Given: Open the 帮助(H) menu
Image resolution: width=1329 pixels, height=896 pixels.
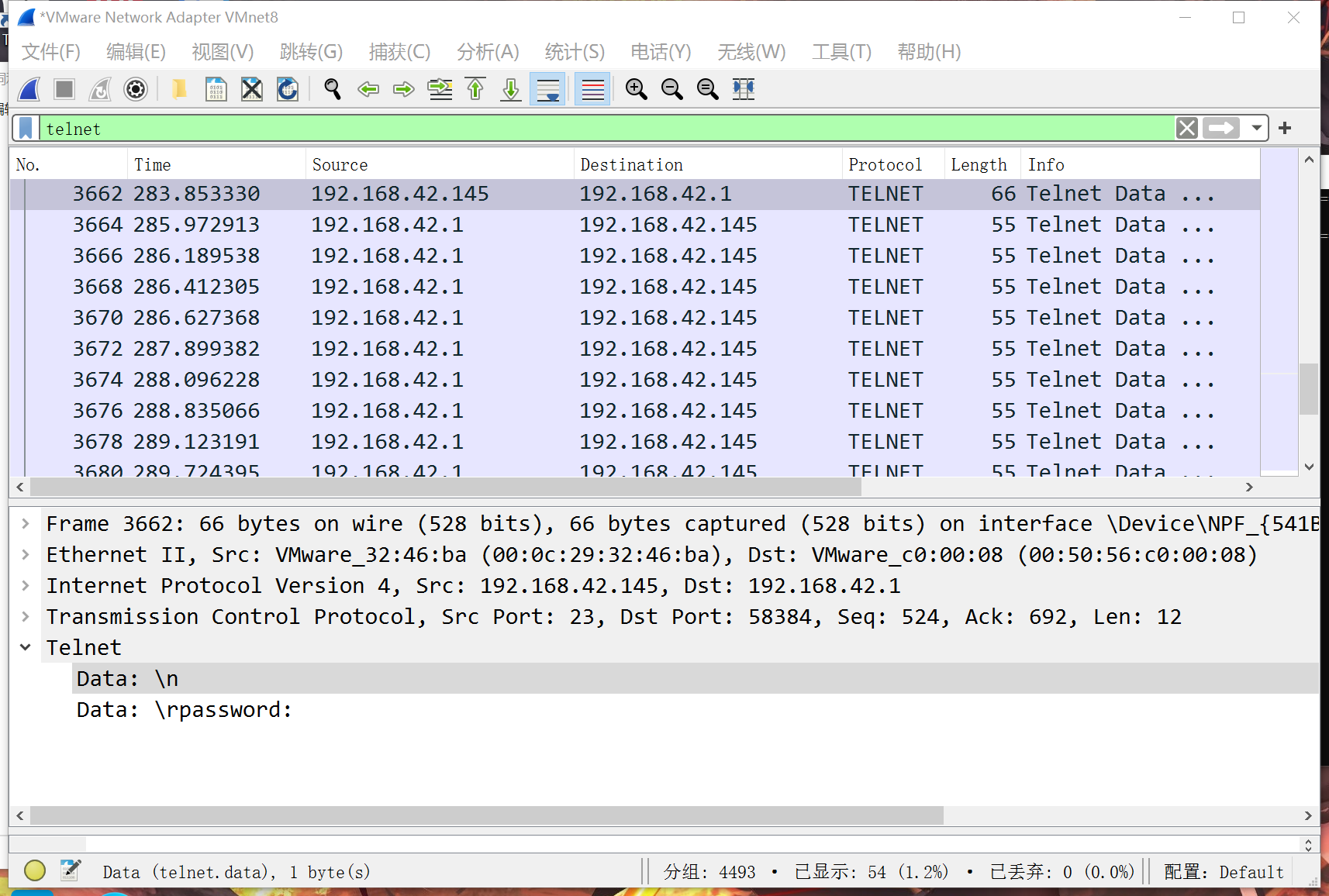Looking at the screenshot, I should [929, 52].
